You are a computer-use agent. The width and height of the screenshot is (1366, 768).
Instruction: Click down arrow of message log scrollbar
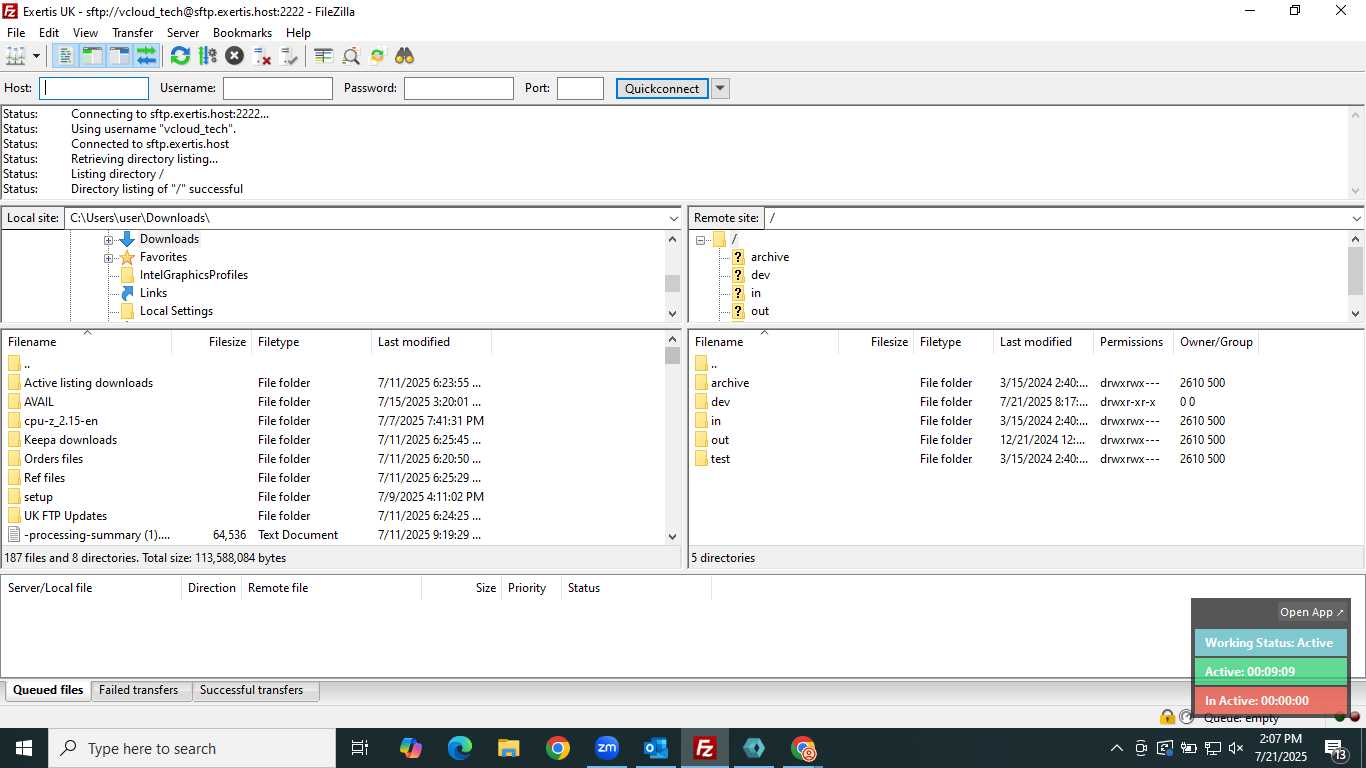tap(1356, 191)
